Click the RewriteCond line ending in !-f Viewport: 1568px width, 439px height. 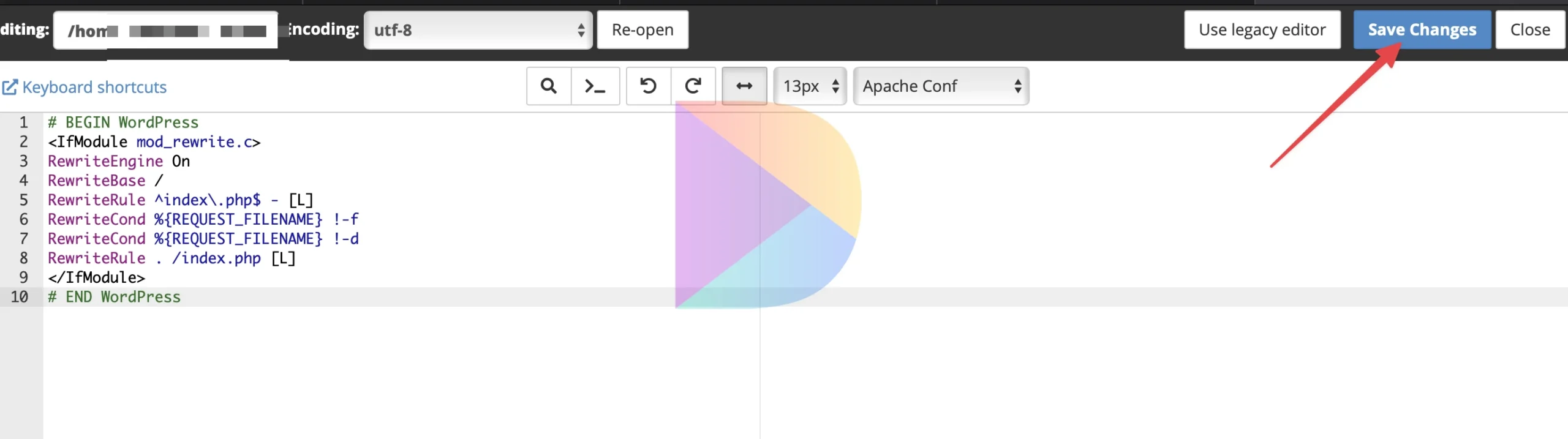203,219
